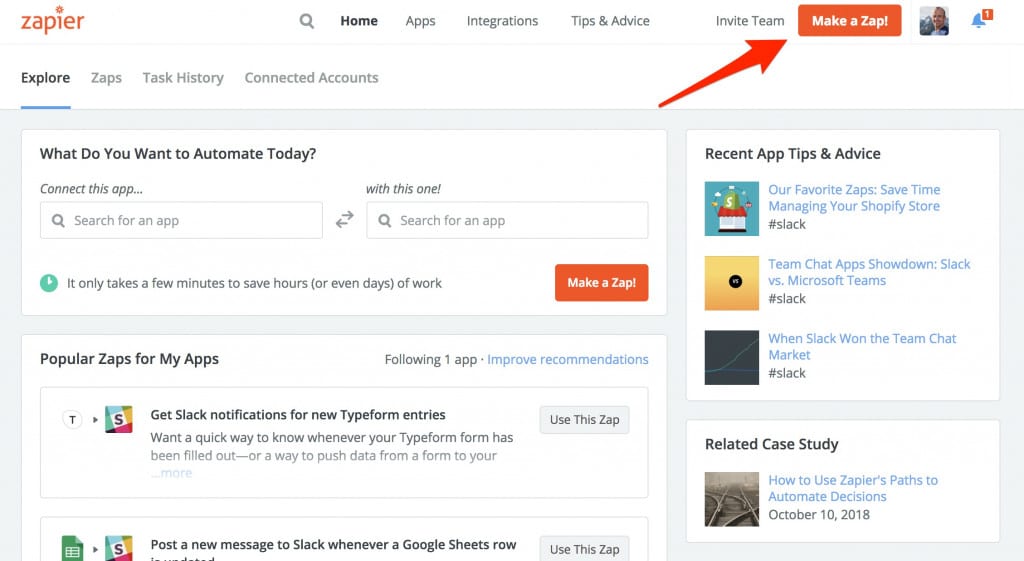Open 'Get Slack notifications for new Typeform entries' title

[298, 415]
